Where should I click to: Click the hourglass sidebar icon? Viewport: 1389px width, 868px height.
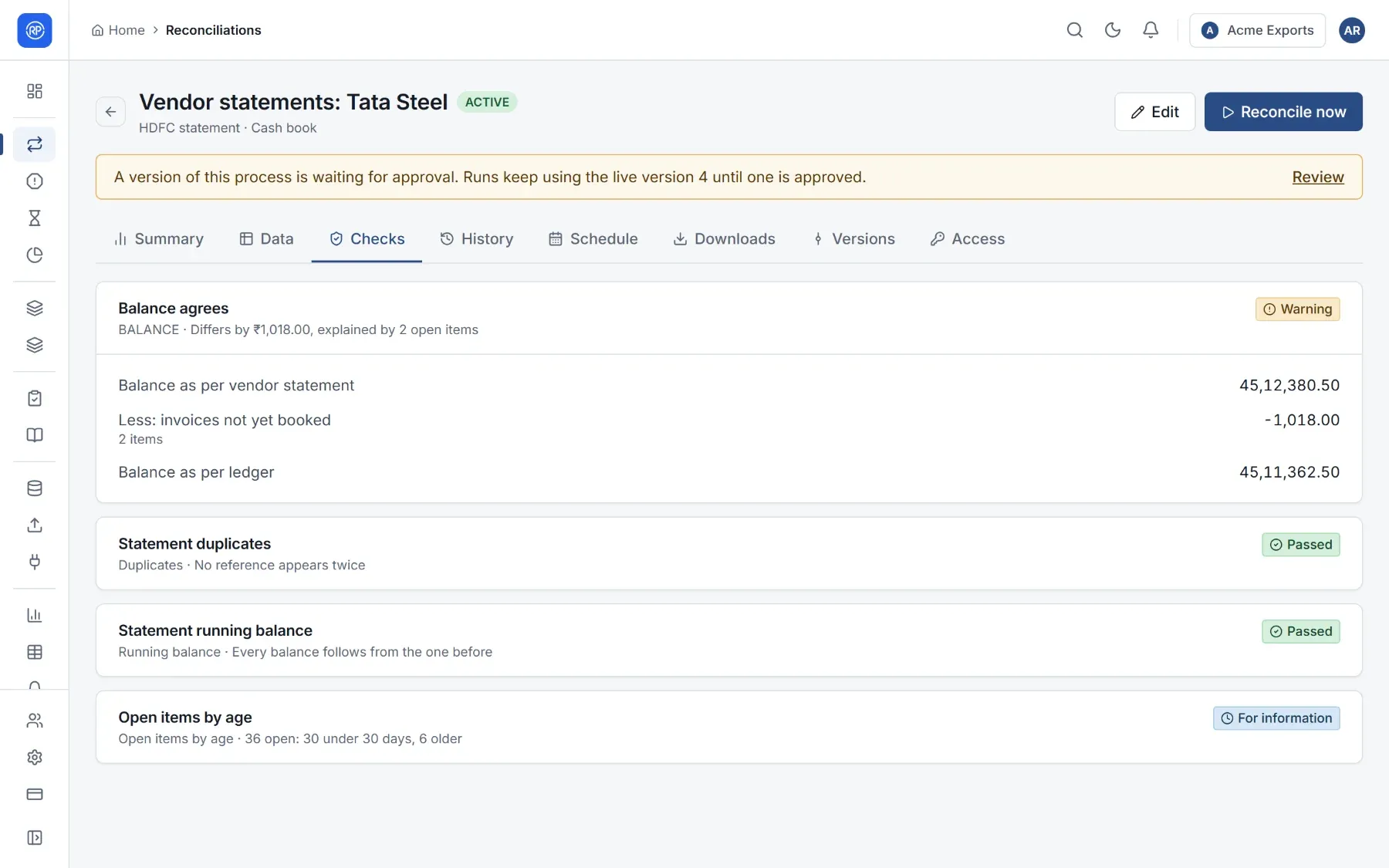pyautogui.click(x=34, y=218)
